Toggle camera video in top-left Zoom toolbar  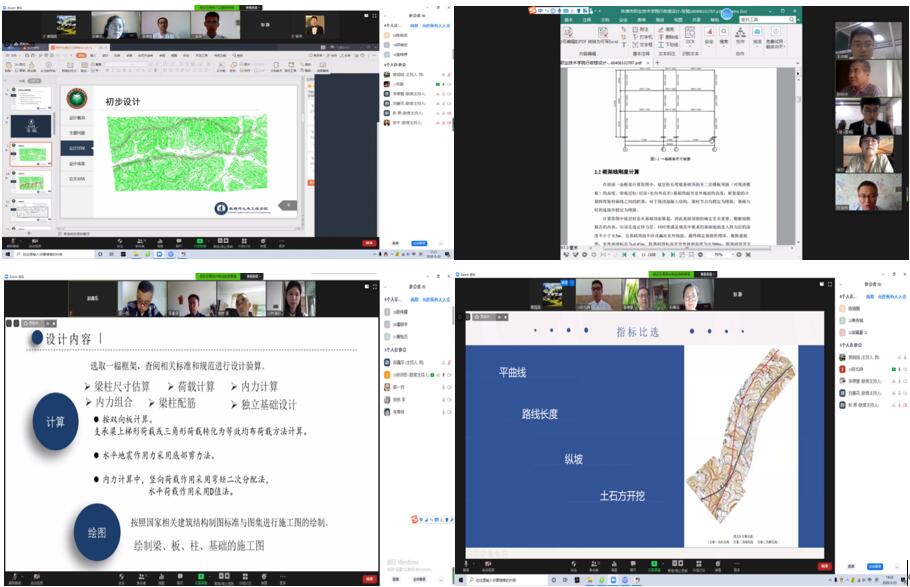tap(34, 241)
